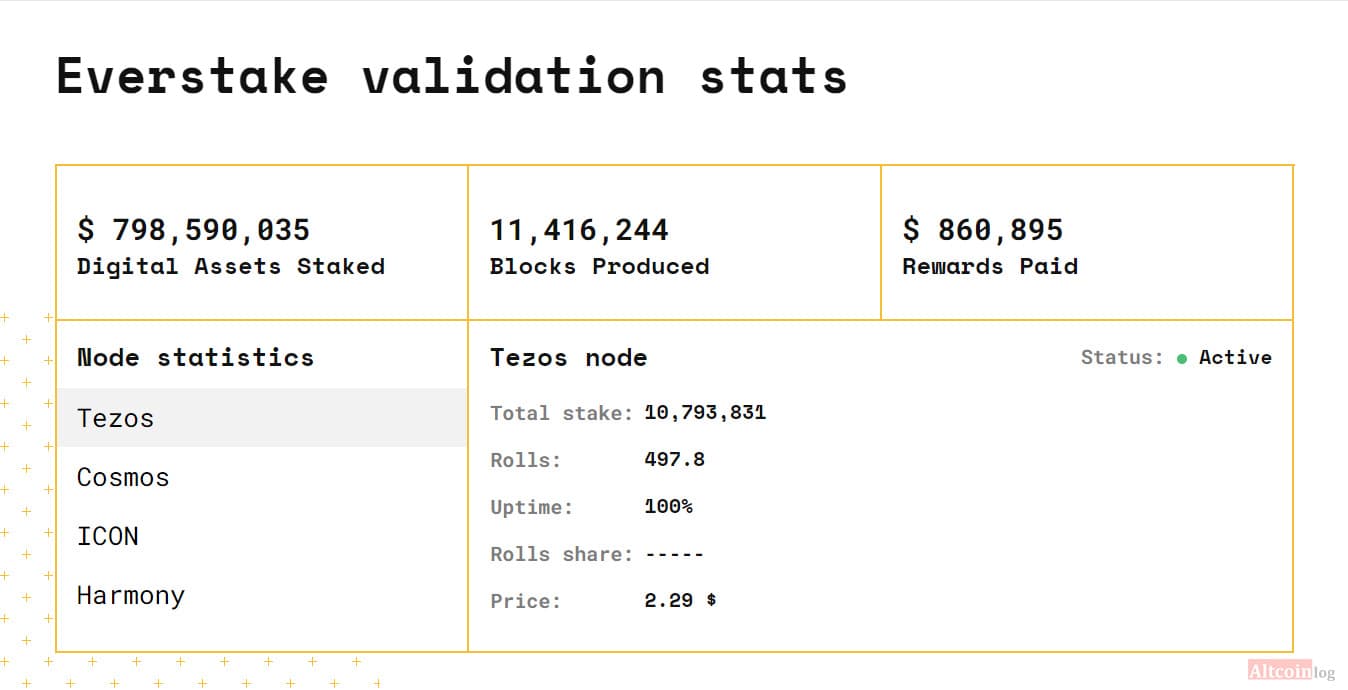Image resolution: width=1348 pixels, height=690 pixels.
Task: Click the uptime value 100%
Action: point(669,506)
